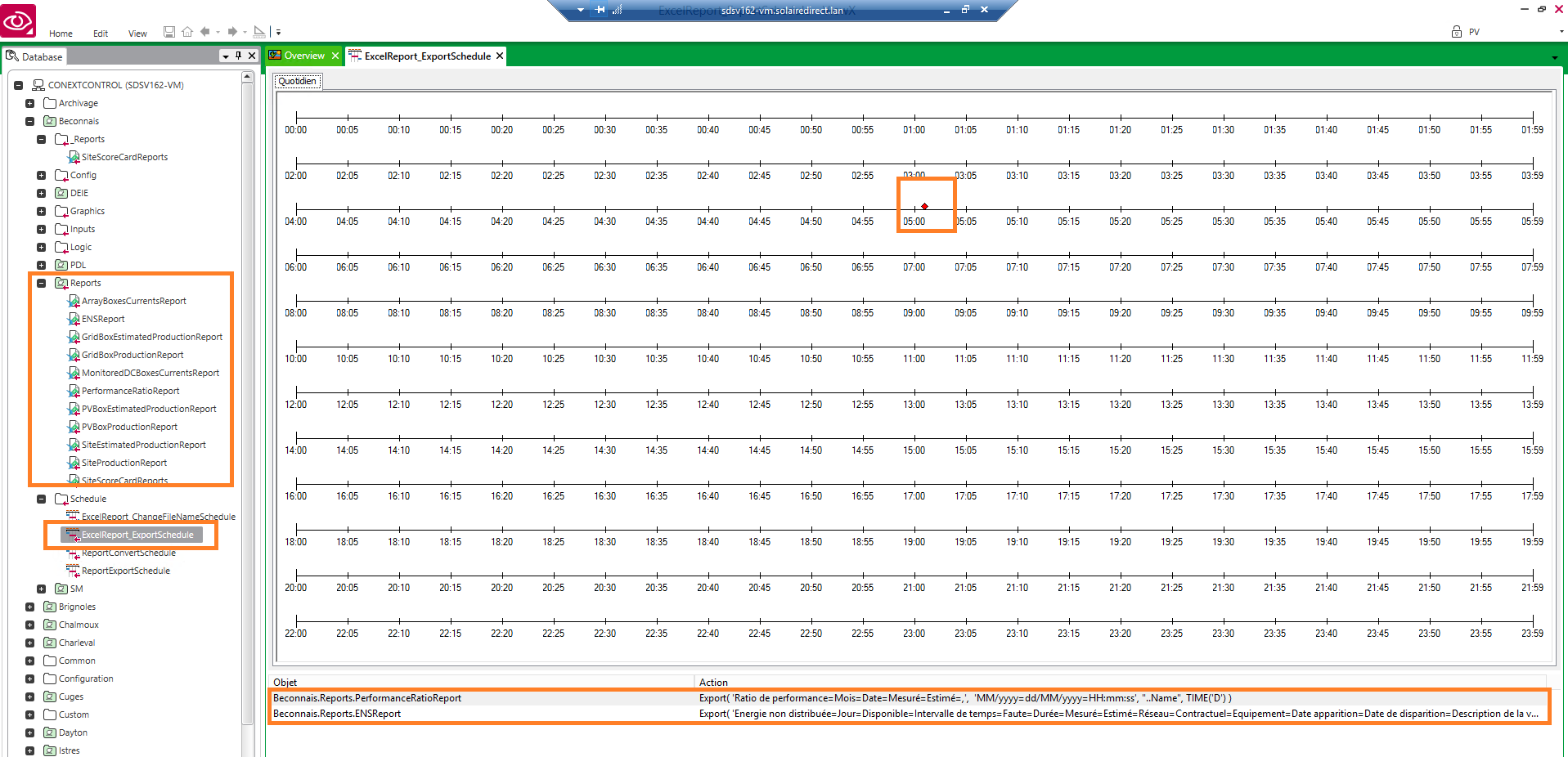Collapse the Reports folder under Beconnais
This screenshot has width=1568, height=757.
pyautogui.click(x=41, y=283)
